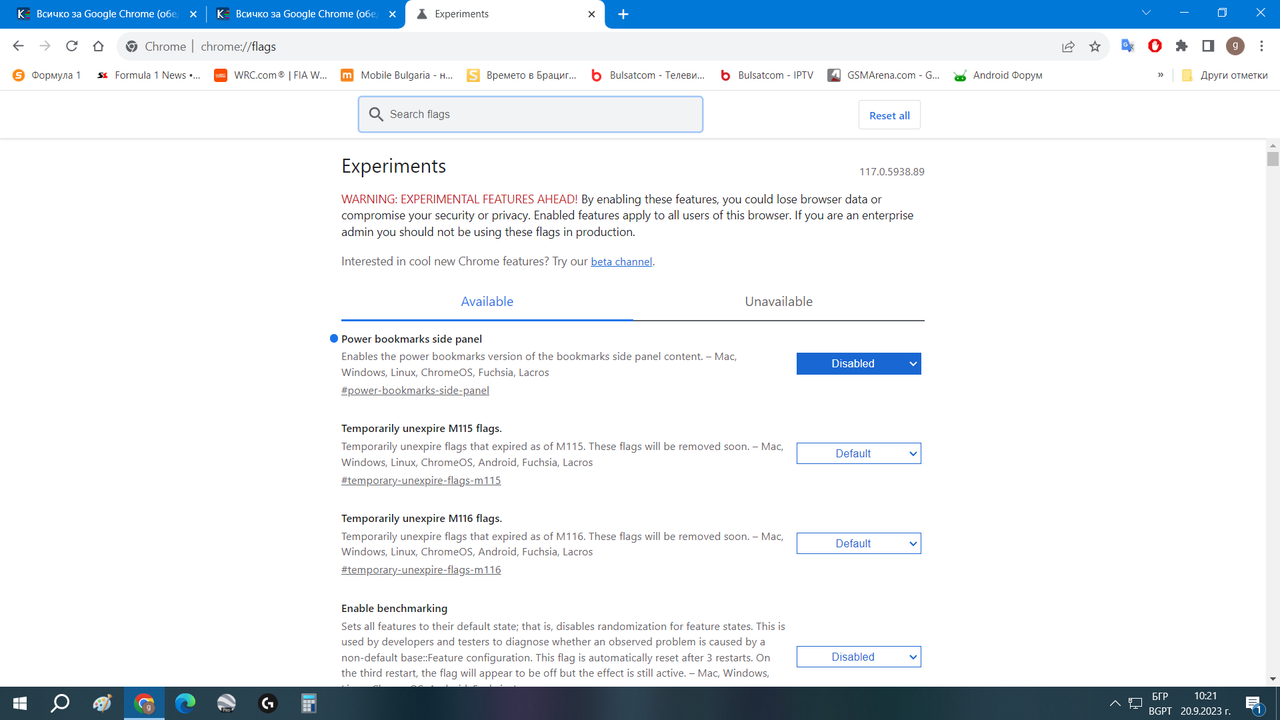Image resolution: width=1280 pixels, height=720 pixels.
Task: Bookmark this page with the star icon
Action: (x=1095, y=46)
